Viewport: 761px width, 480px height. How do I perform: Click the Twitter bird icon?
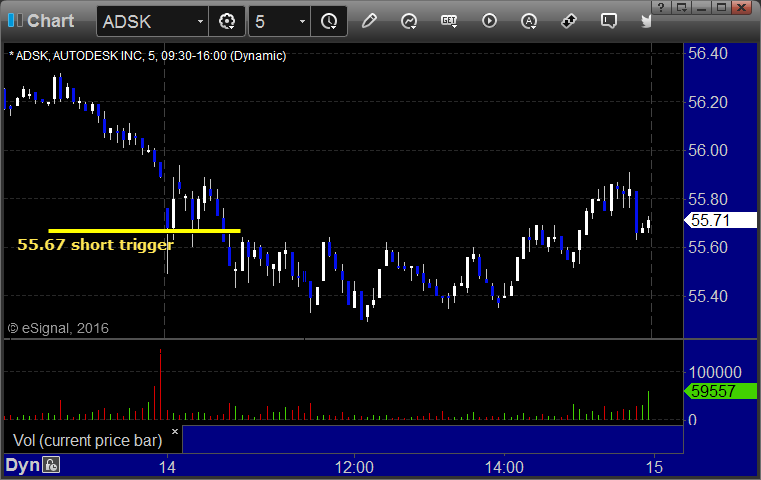coord(646,21)
